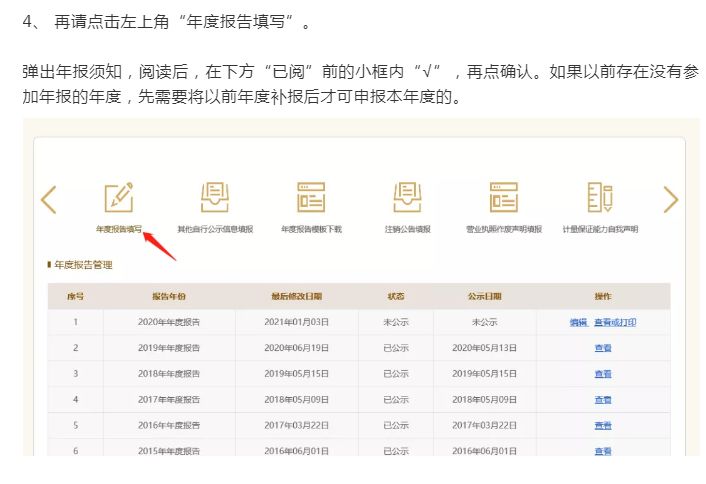Image resolution: width=706 pixels, height=484 pixels.
Task: Go to previous icons with left arrow
Action: point(49,199)
